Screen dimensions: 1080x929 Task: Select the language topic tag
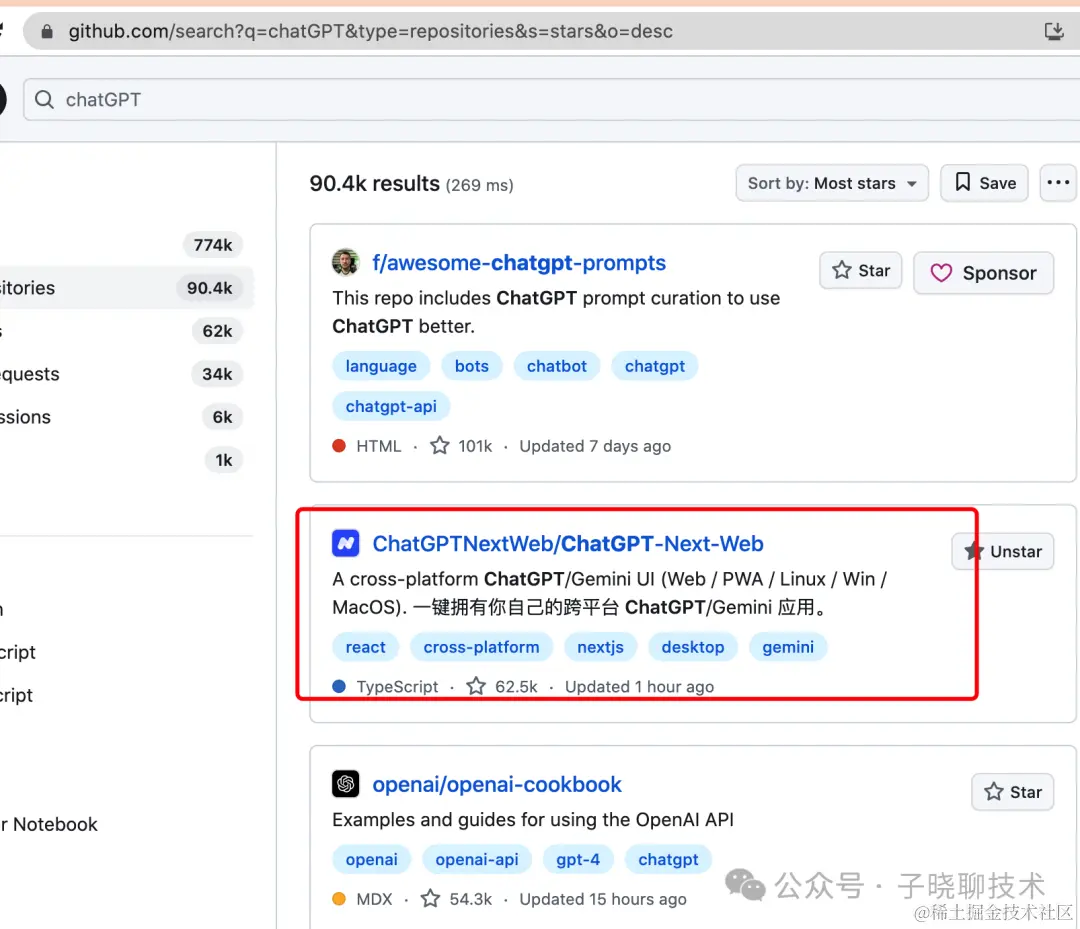[381, 366]
